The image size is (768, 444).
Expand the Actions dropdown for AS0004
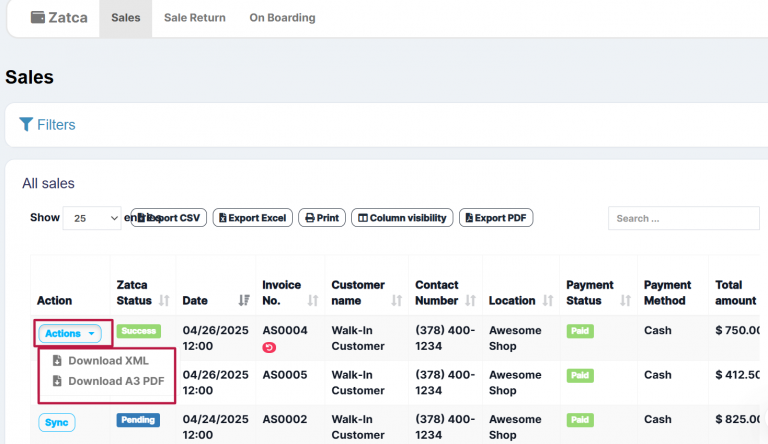[70, 333]
